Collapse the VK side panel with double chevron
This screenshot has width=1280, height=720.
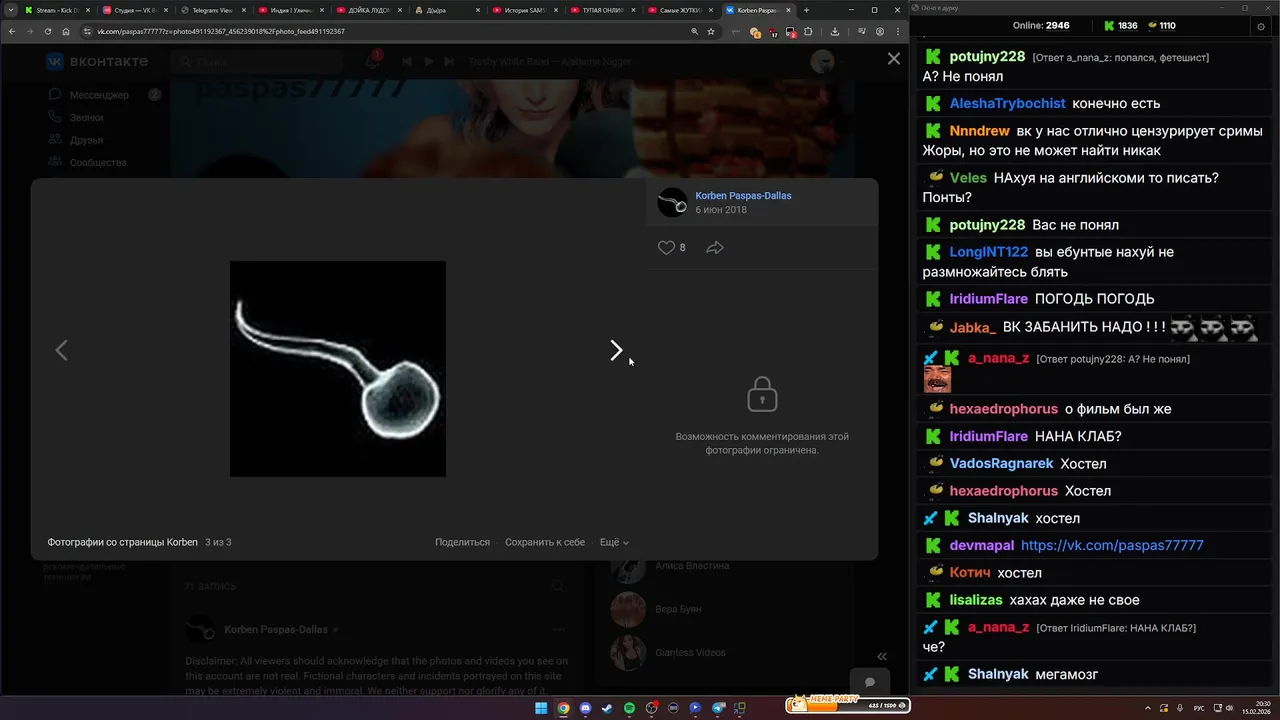click(x=882, y=656)
